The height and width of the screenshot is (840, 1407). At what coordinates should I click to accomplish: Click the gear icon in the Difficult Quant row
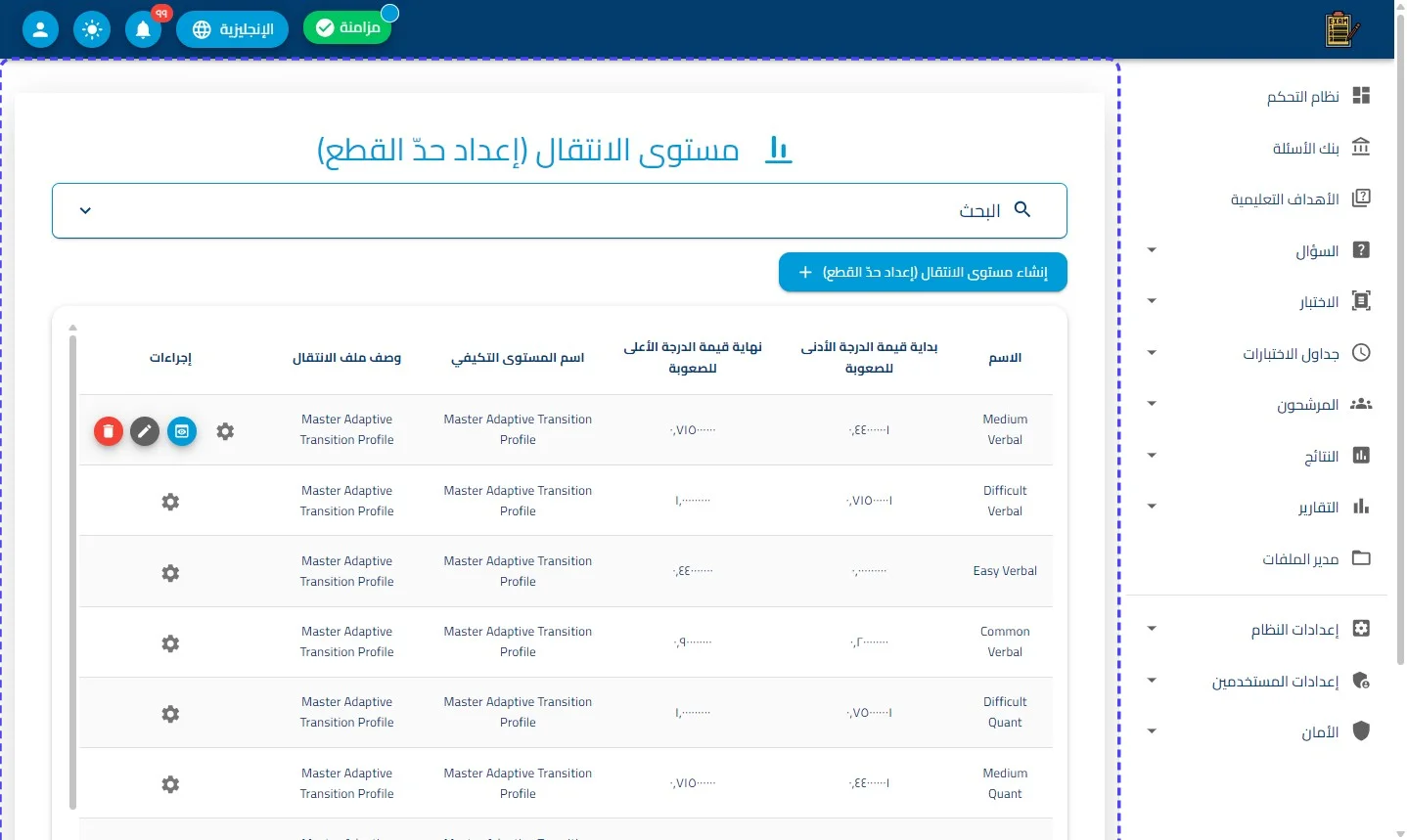(170, 714)
